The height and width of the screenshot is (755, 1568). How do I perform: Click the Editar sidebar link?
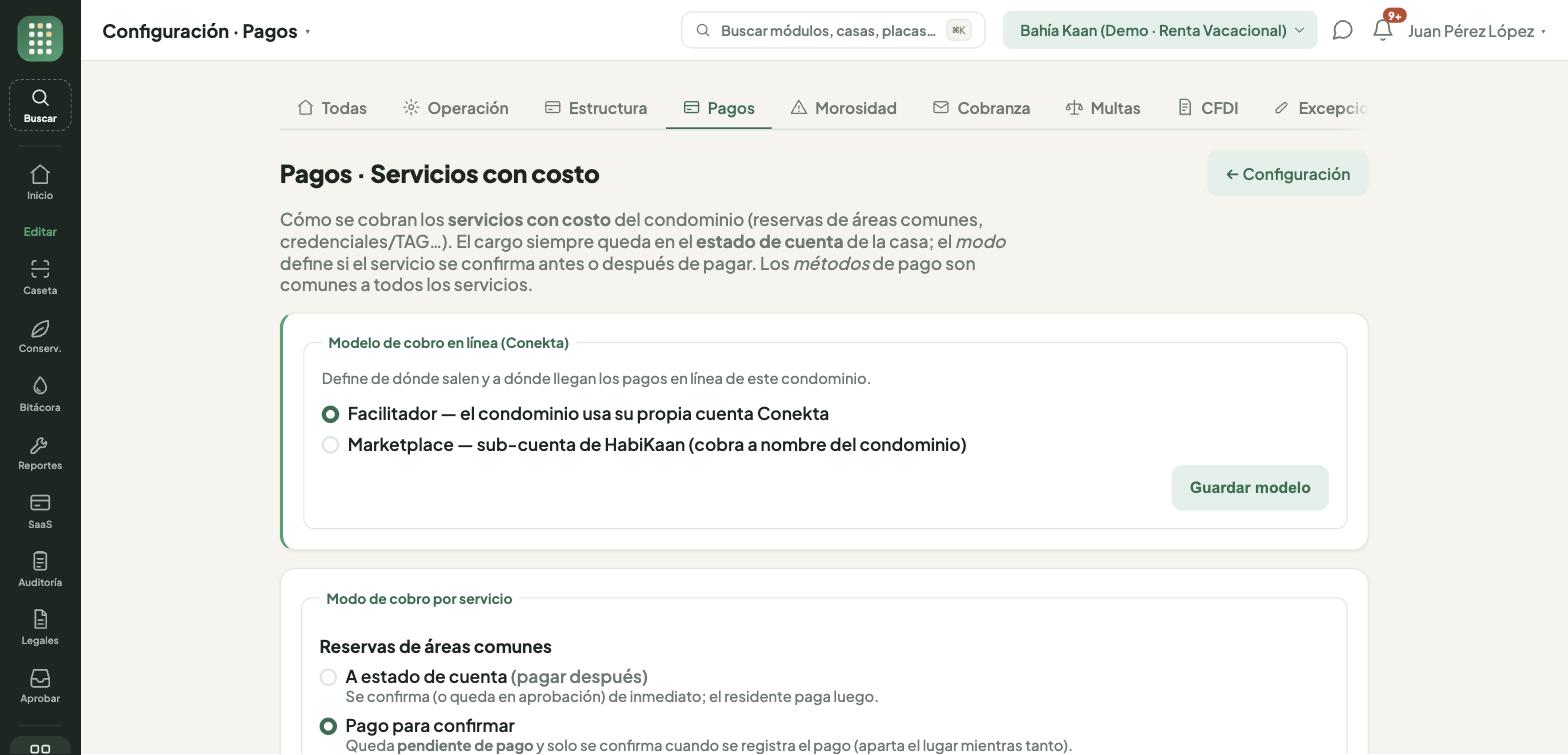pos(40,232)
